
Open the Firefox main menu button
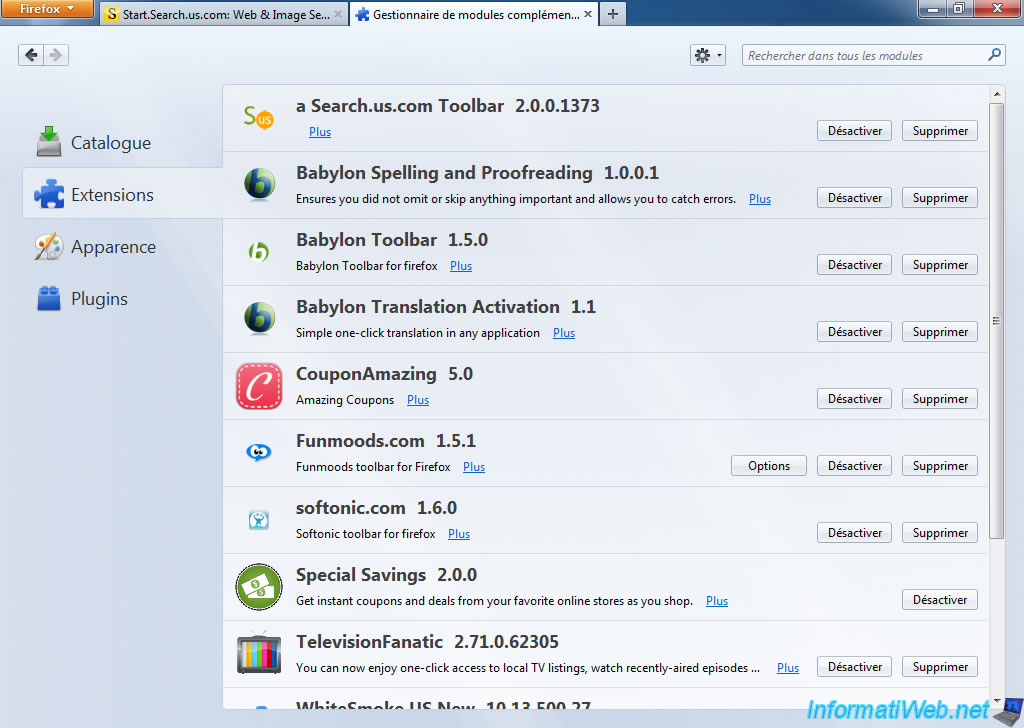coord(46,9)
